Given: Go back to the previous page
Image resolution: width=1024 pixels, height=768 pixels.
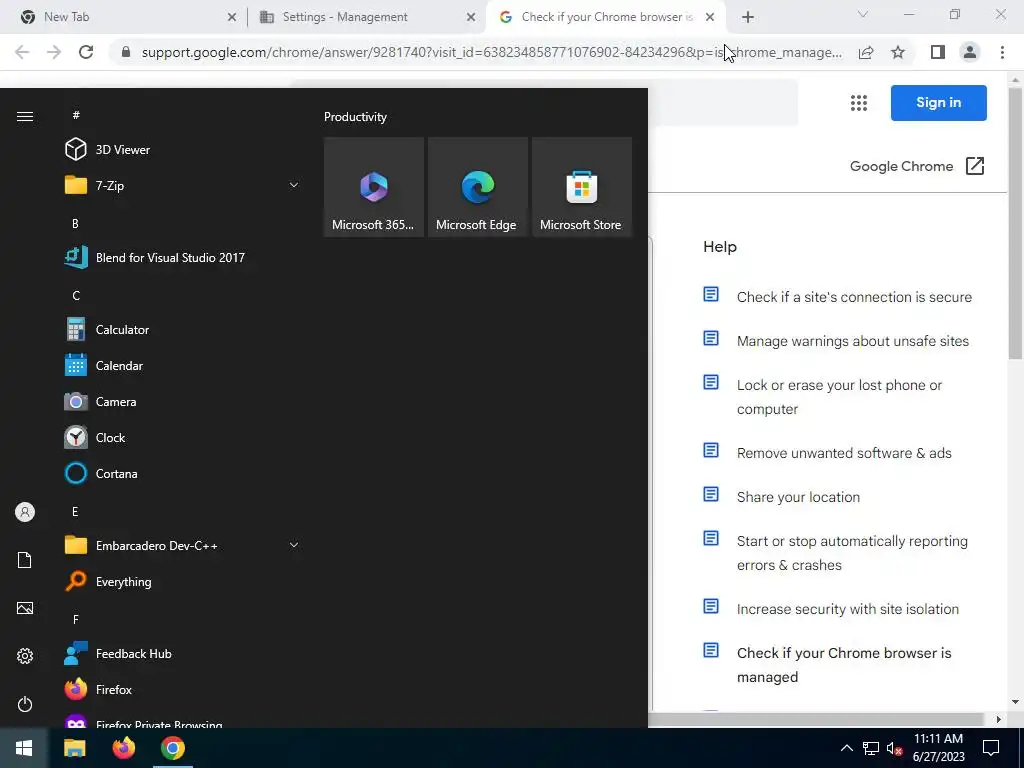Looking at the screenshot, I should point(22,52).
